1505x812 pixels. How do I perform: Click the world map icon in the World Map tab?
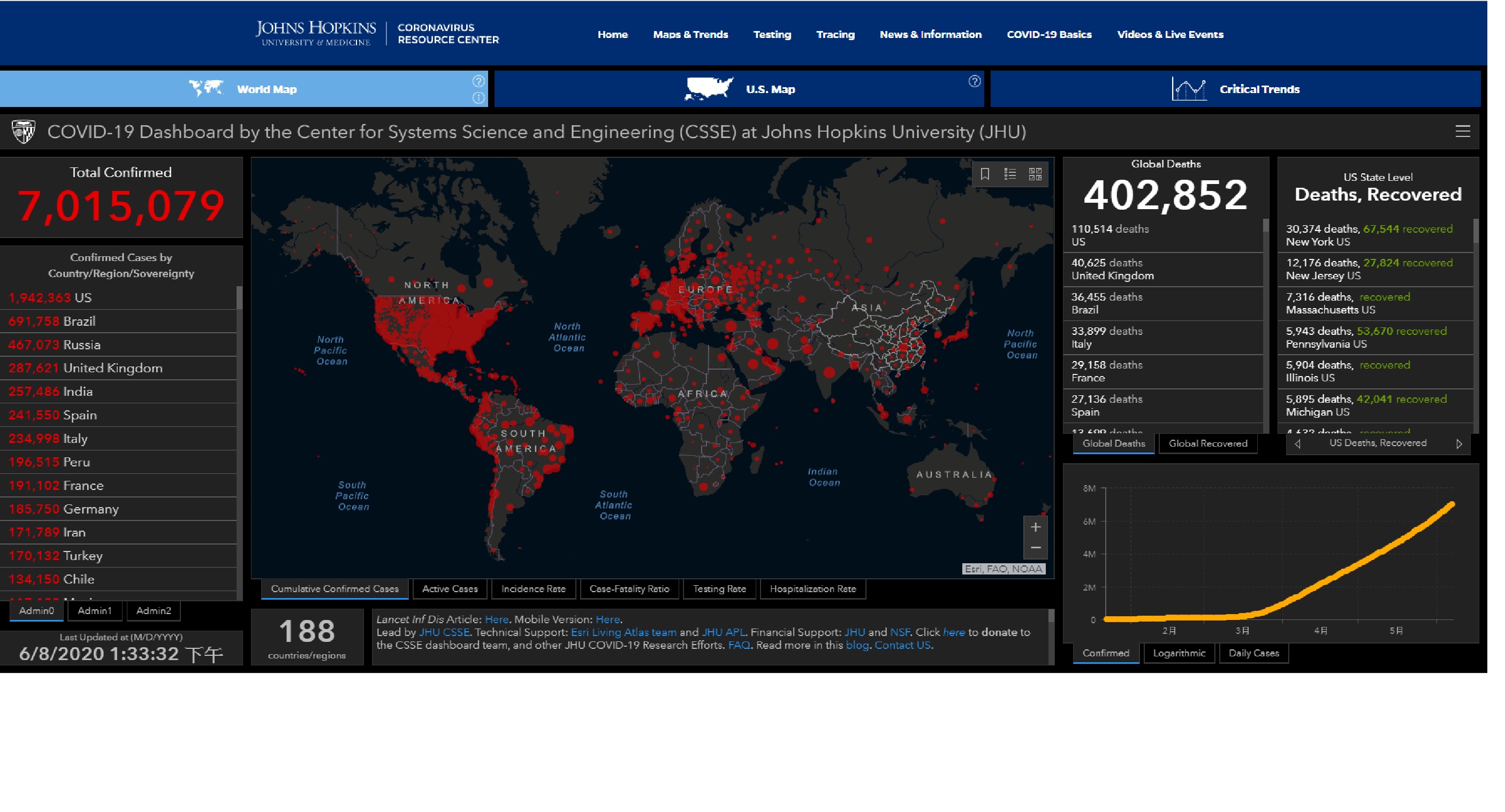click(x=206, y=88)
